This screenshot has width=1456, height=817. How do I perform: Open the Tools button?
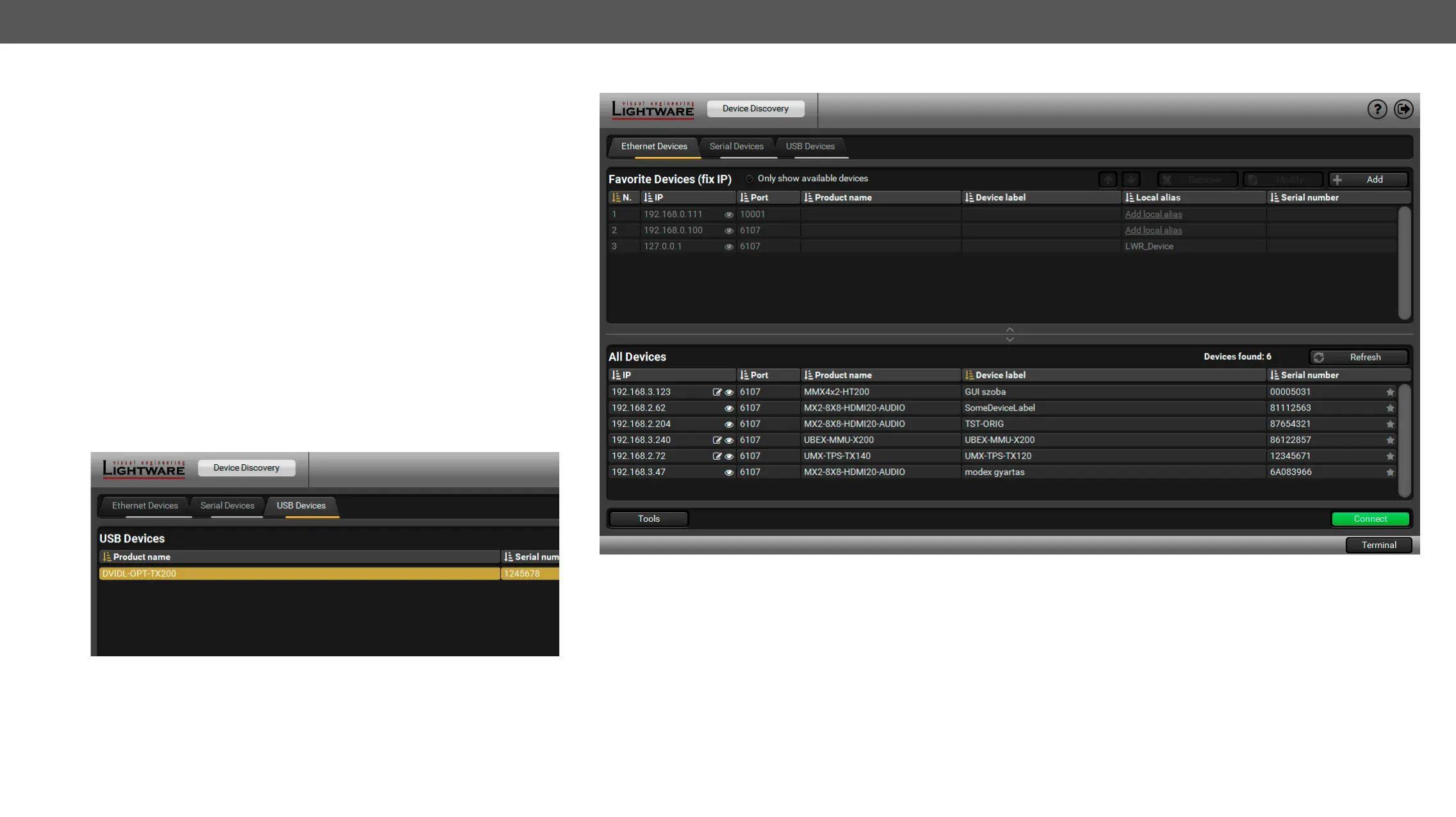tap(648, 519)
